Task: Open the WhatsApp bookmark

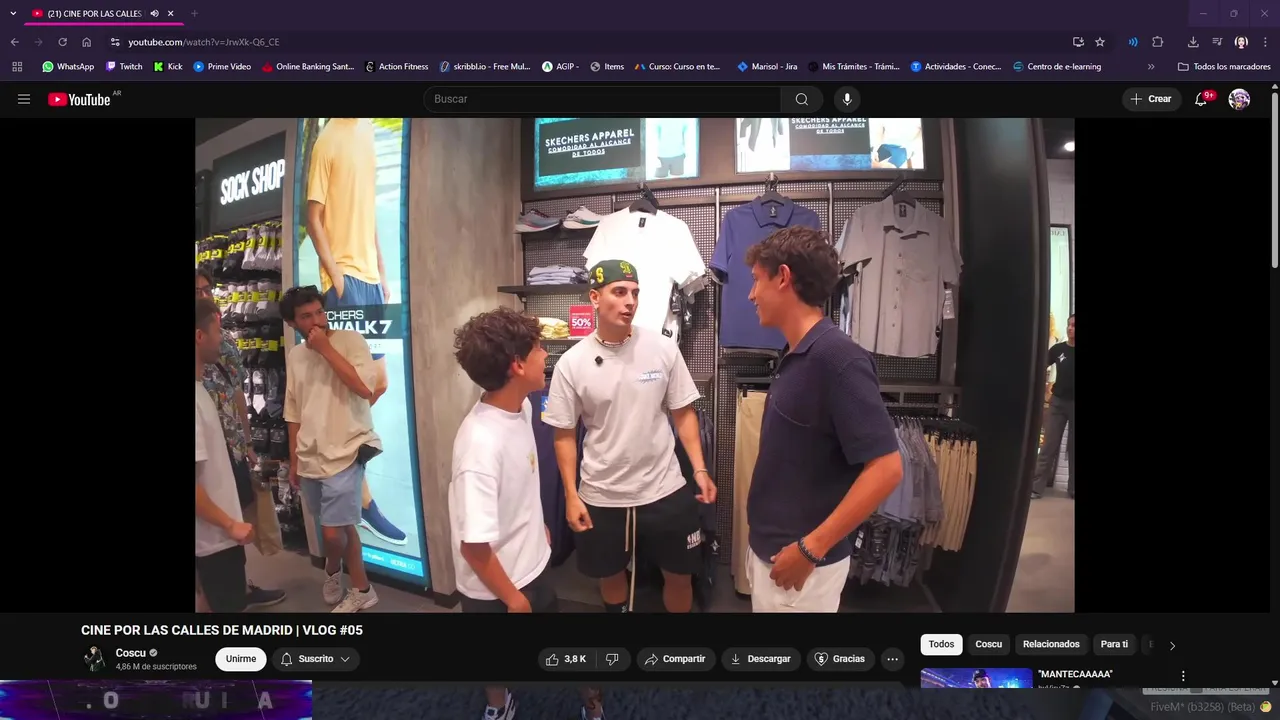Action: click(68, 67)
